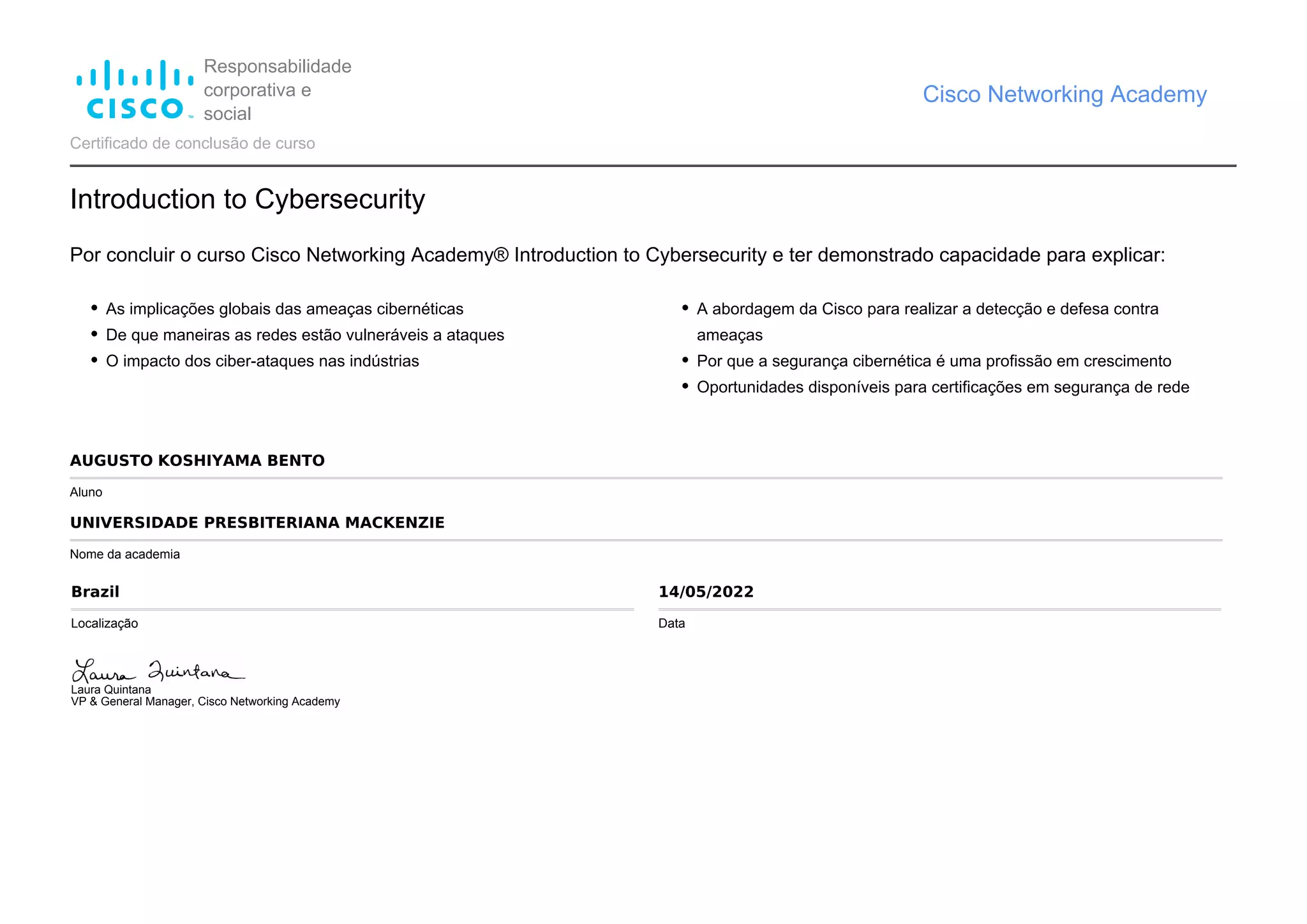1307x924 pixels.
Task: Click the 'Localização' field label
Action: [104, 623]
